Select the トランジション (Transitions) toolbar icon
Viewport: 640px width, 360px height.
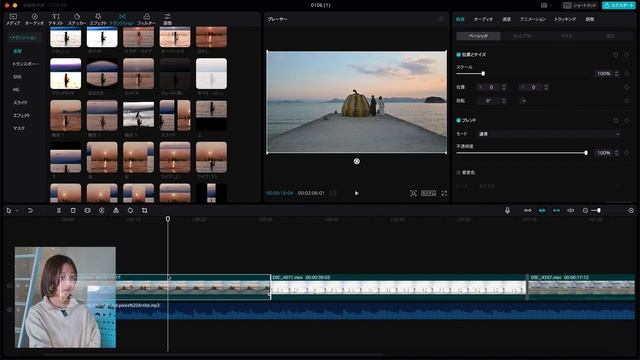[122, 19]
